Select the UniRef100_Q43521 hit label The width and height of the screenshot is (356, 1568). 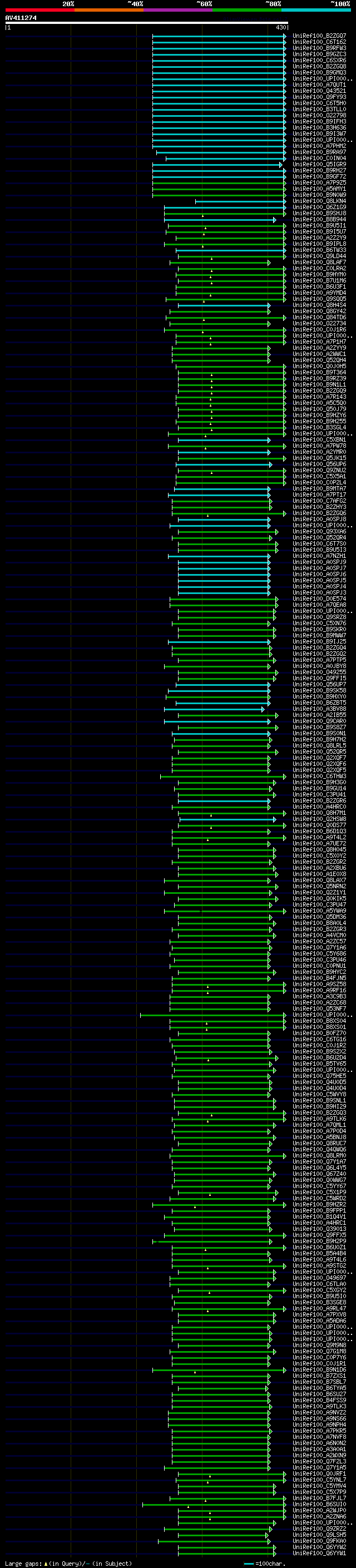(319, 91)
